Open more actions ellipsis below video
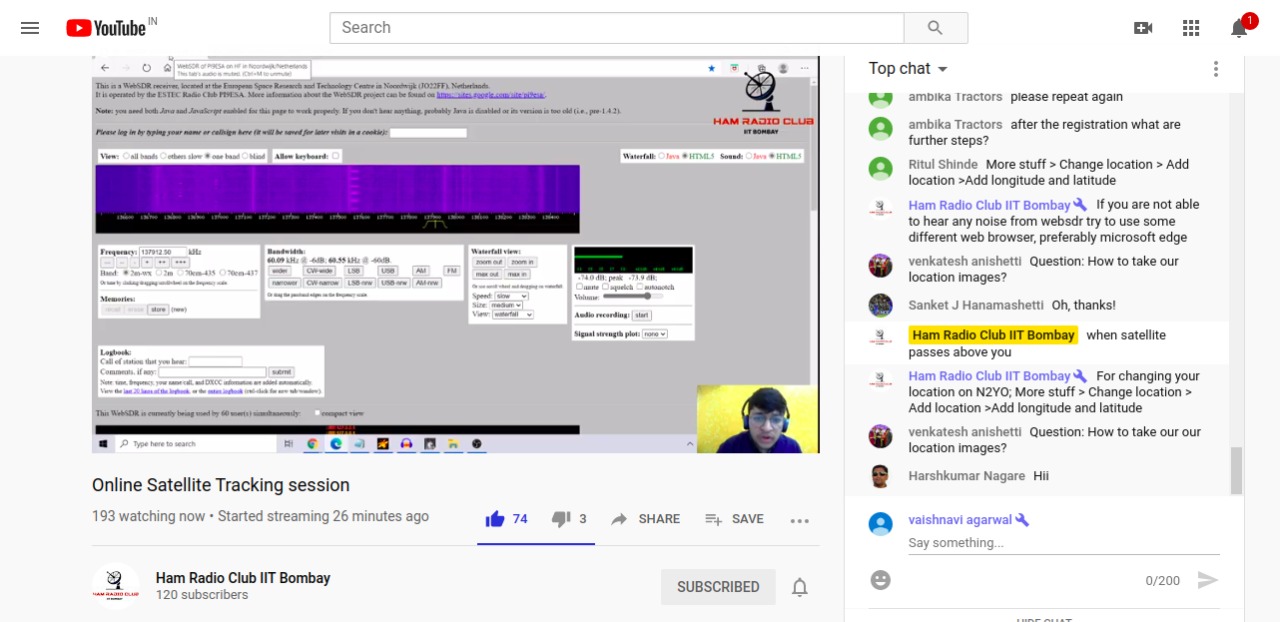This screenshot has height=622, width=1280. click(x=799, y=520)
